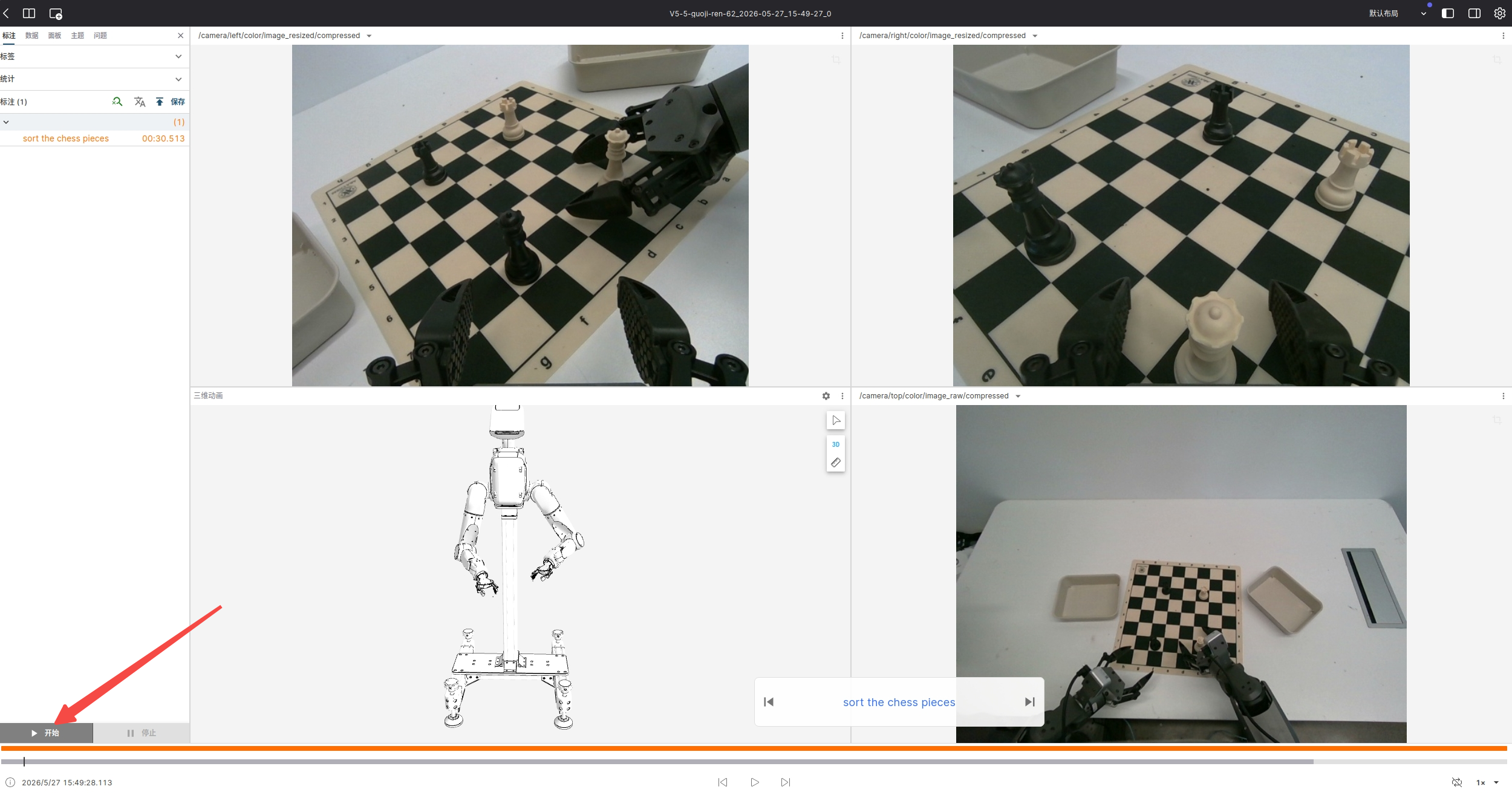This screenshot has width=1512, height=798.
Task: Click the upload arrow icon beside 保存
Action: (x=160, y=102)
